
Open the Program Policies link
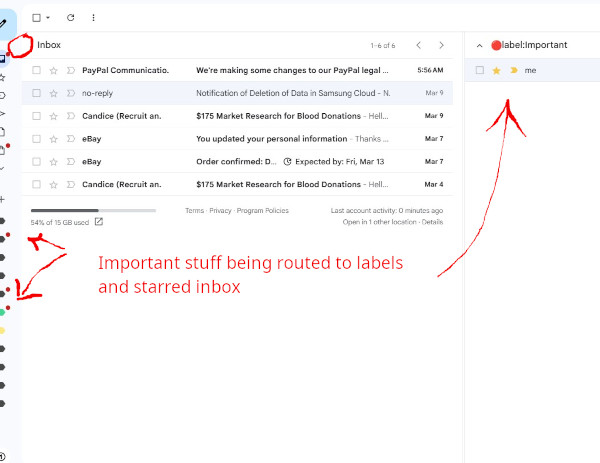click(263, 211)
